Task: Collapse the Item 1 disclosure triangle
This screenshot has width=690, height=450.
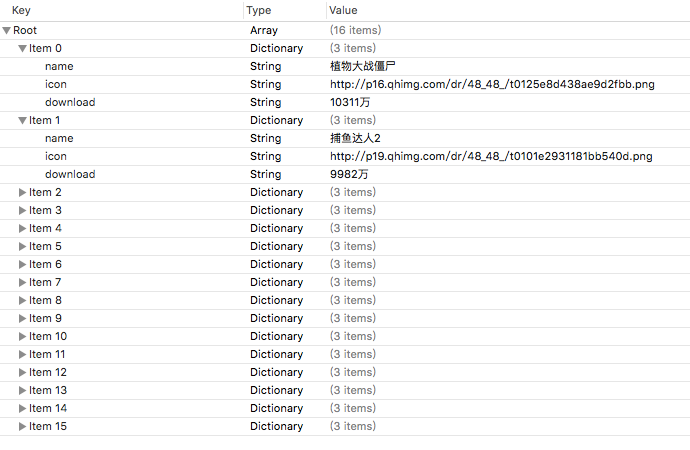Action: 22,121
